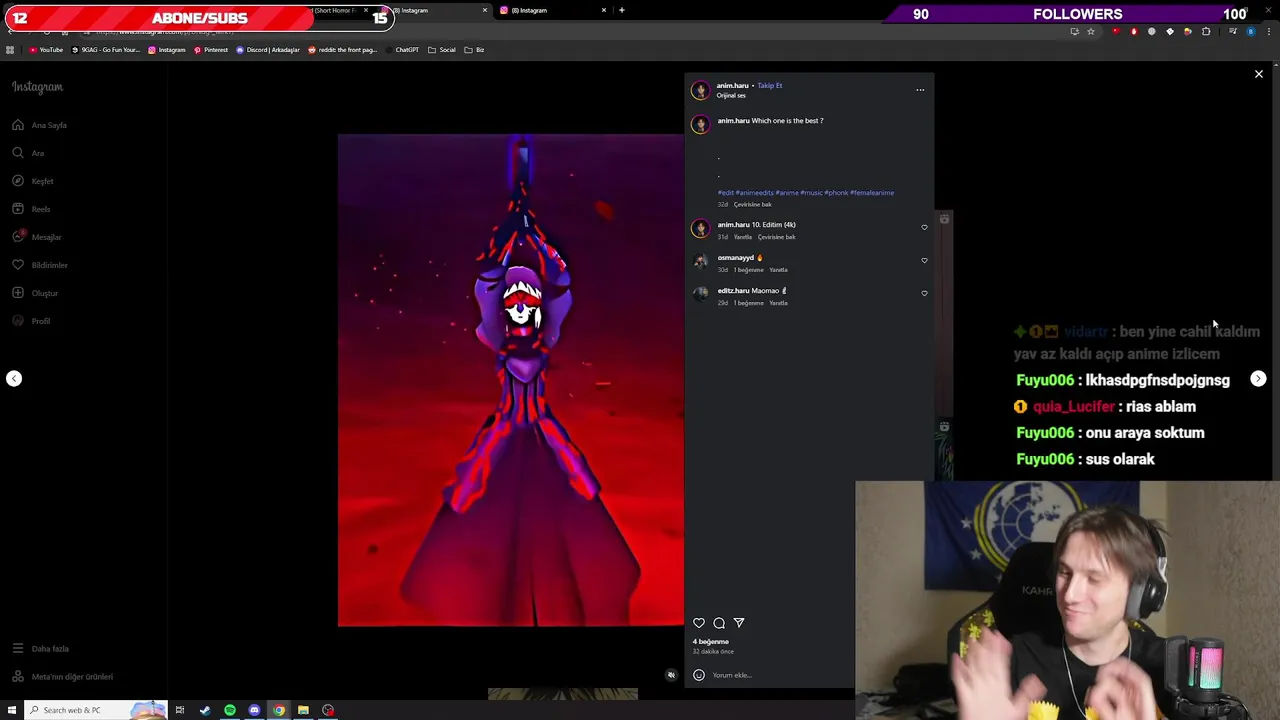The width and height of the screenshot is (1280, 720).
Task: Bookmark this page with star icon
Action: 1091,32
